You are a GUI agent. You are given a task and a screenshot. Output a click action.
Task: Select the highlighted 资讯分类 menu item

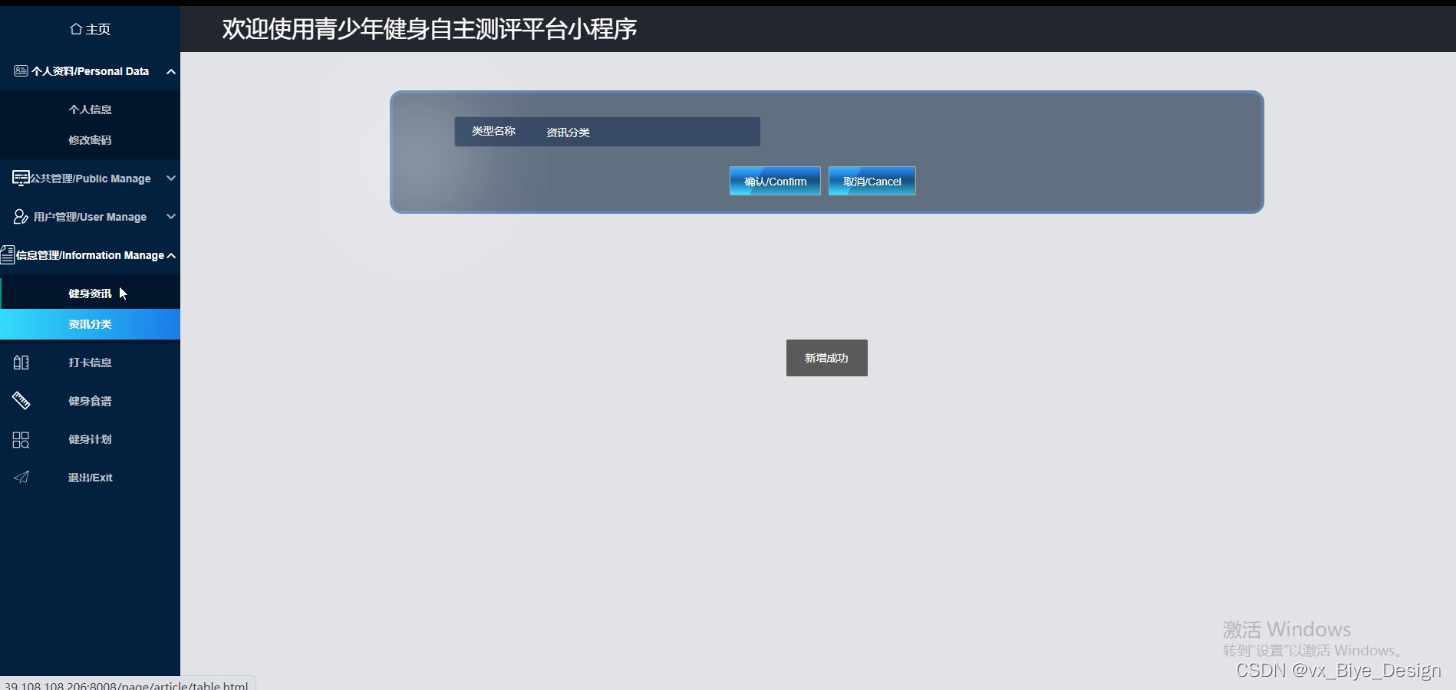tap(90, 325)
